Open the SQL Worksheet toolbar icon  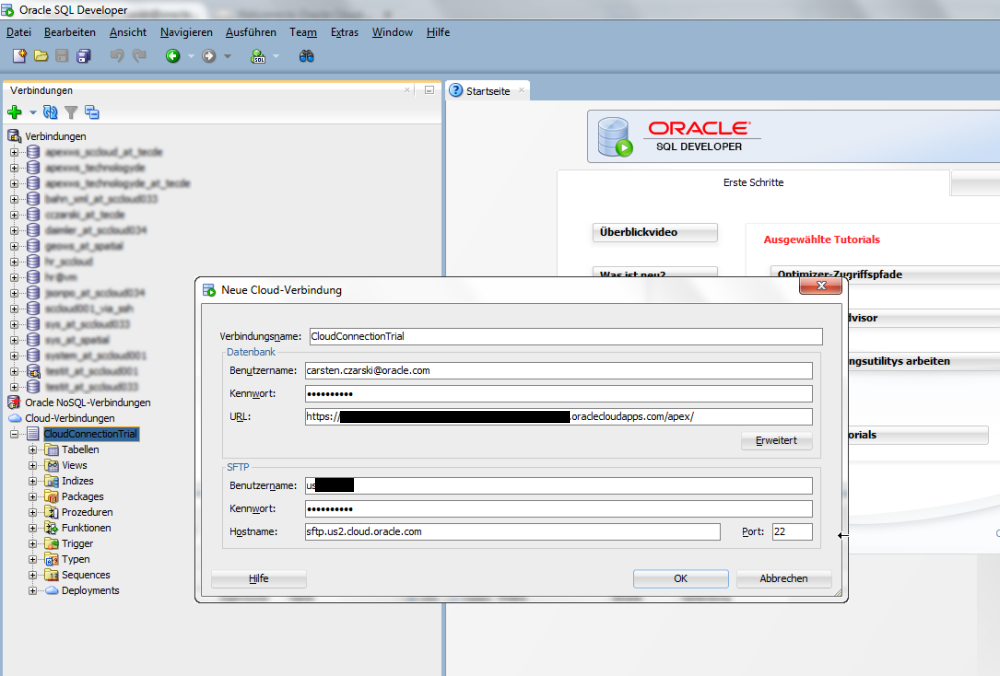click(x=260, y=56)
